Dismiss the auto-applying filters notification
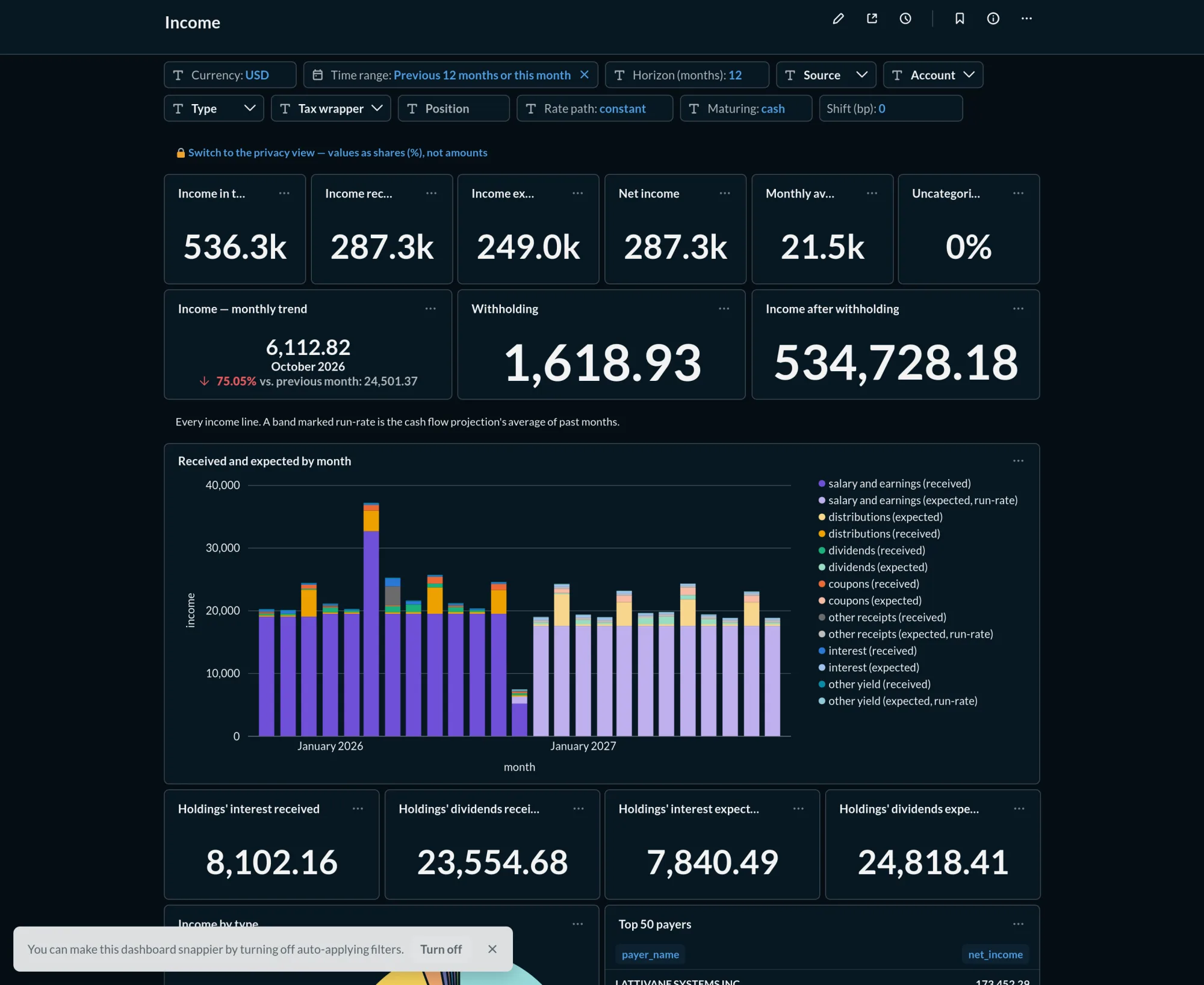This screenshot has width=1204, height=985. pyautogui.click(x=492, y=949)
